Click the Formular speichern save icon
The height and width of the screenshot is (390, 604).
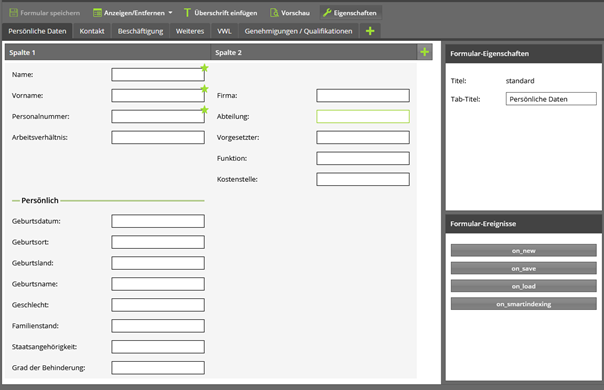point(13,13)
